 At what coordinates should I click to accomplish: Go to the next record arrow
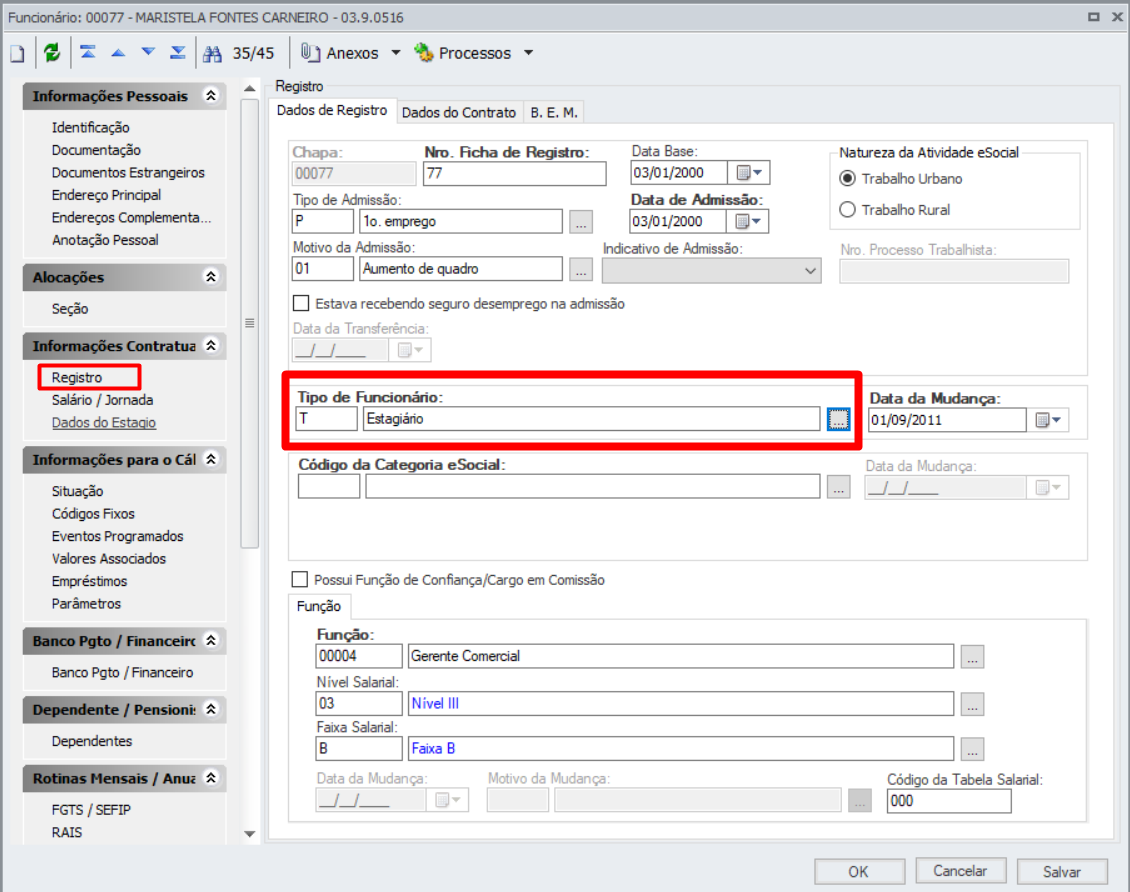pyautogui.click(x=148, y=53)
